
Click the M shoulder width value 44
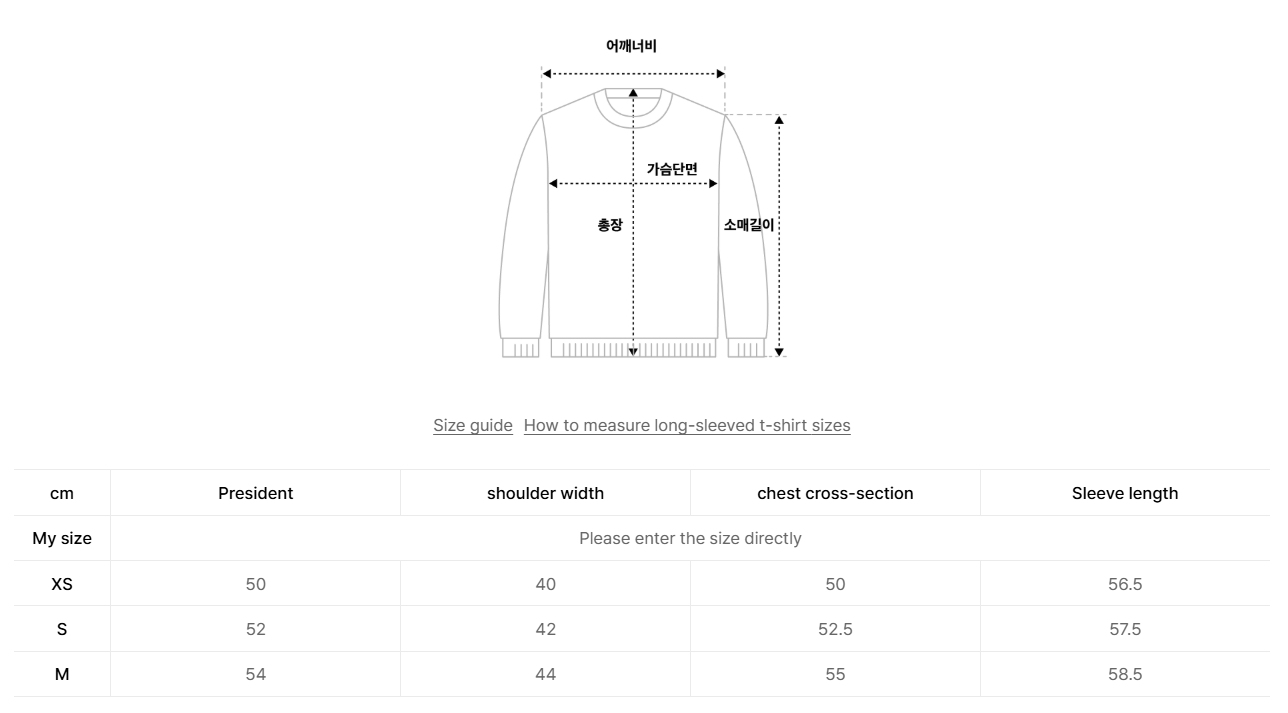point(545,674)
